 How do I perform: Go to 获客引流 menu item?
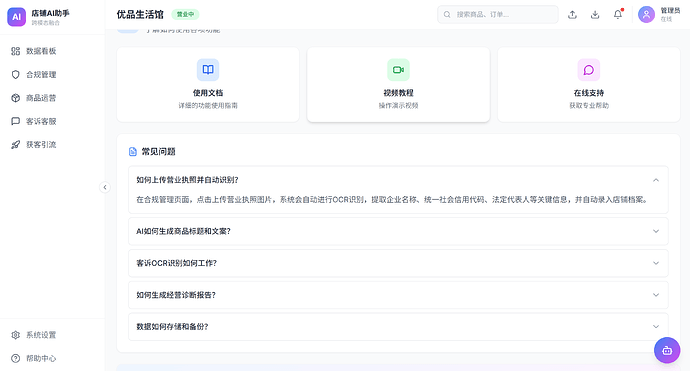click(52, 144)
